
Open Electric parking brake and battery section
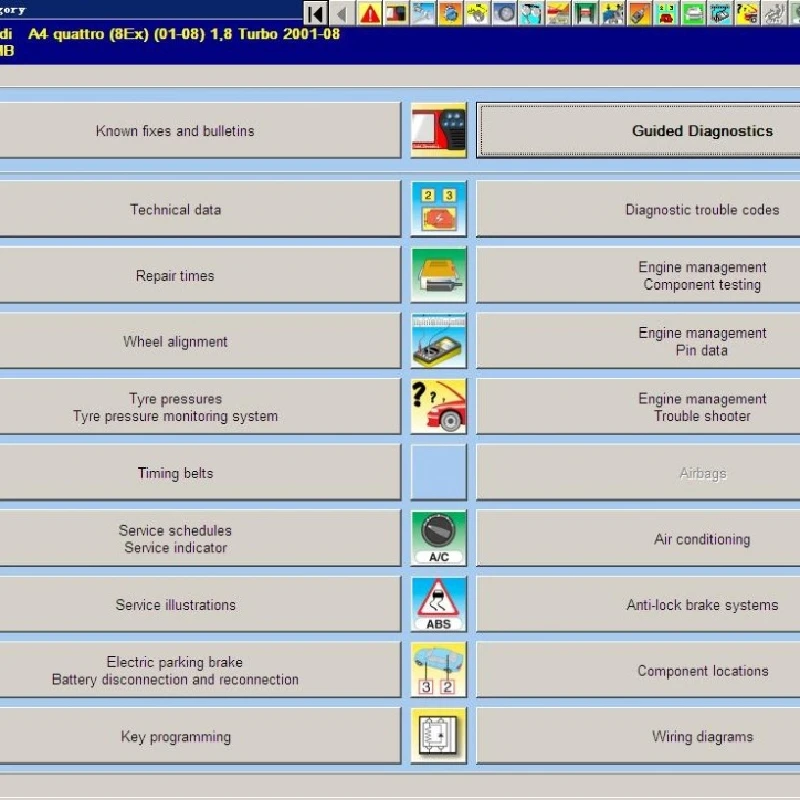click(200, 670)
